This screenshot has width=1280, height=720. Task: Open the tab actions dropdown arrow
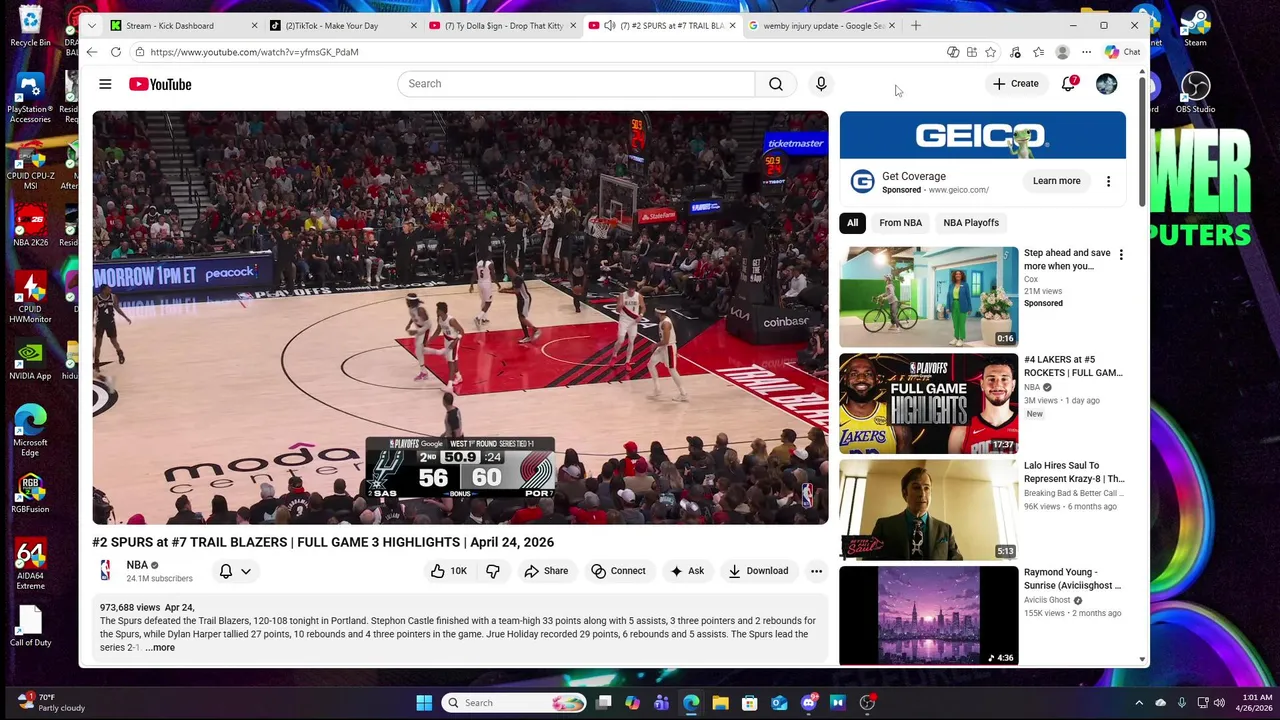(x=92, y=26)
